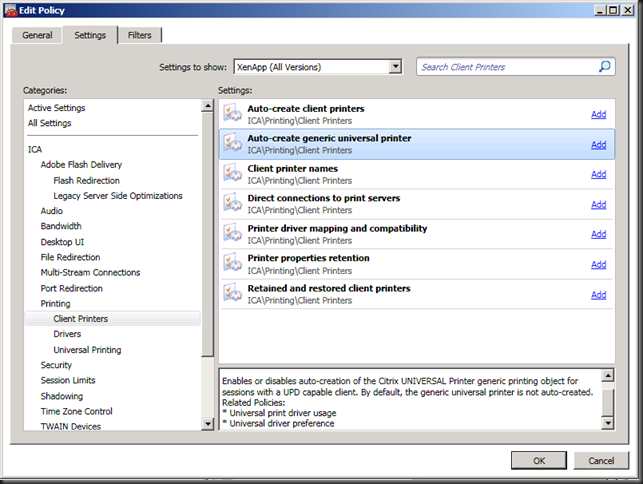Select the Bandwidth category
Screen dimensions: 643x484
61,226
